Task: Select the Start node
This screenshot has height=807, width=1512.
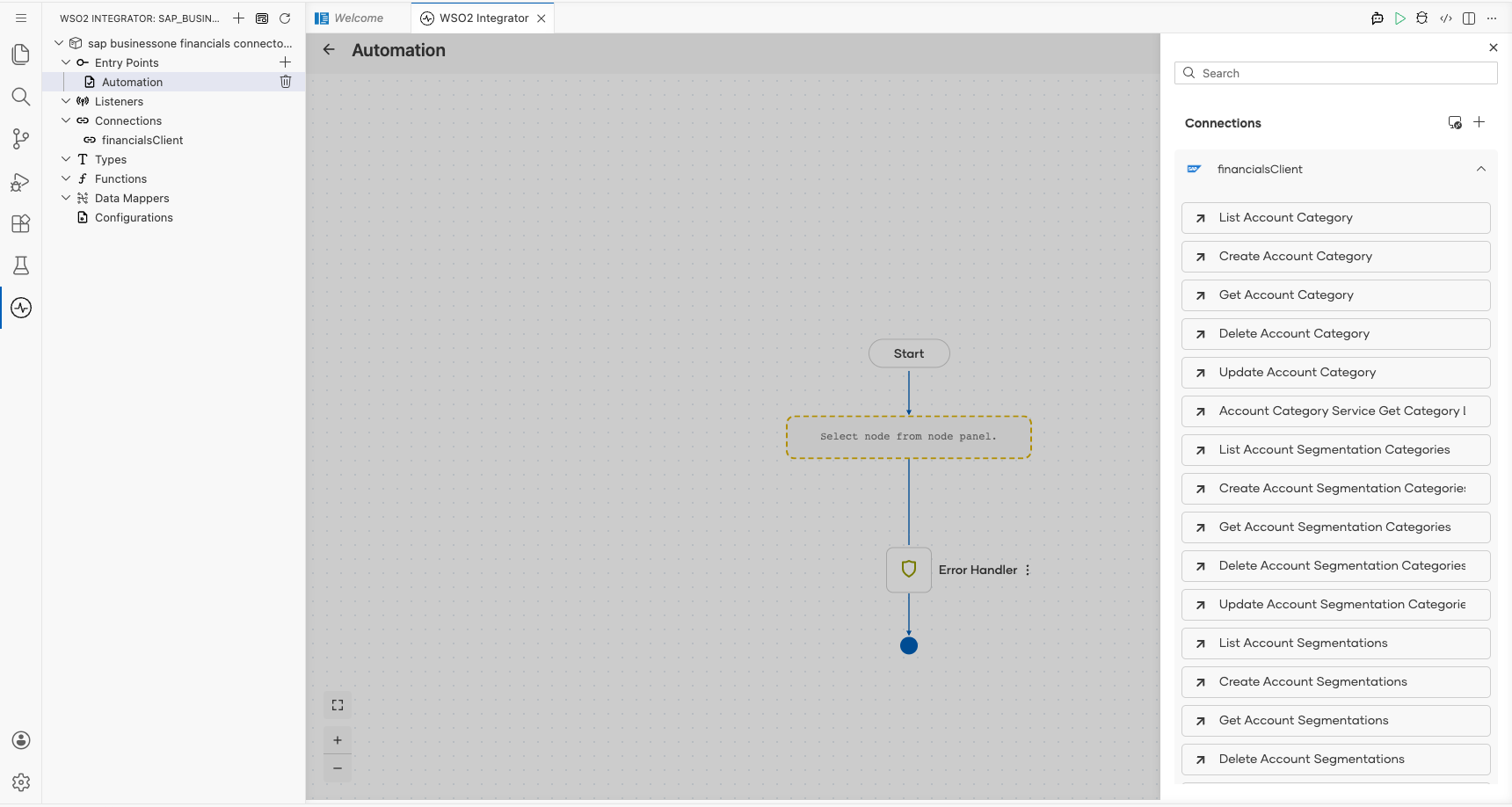Action: 909,353
